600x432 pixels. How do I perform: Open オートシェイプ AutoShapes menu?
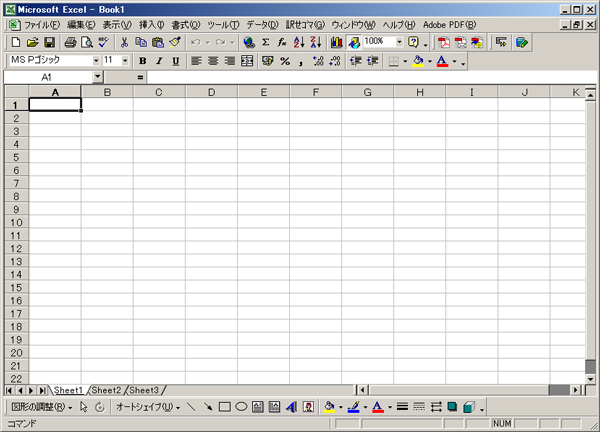point(148,407)
